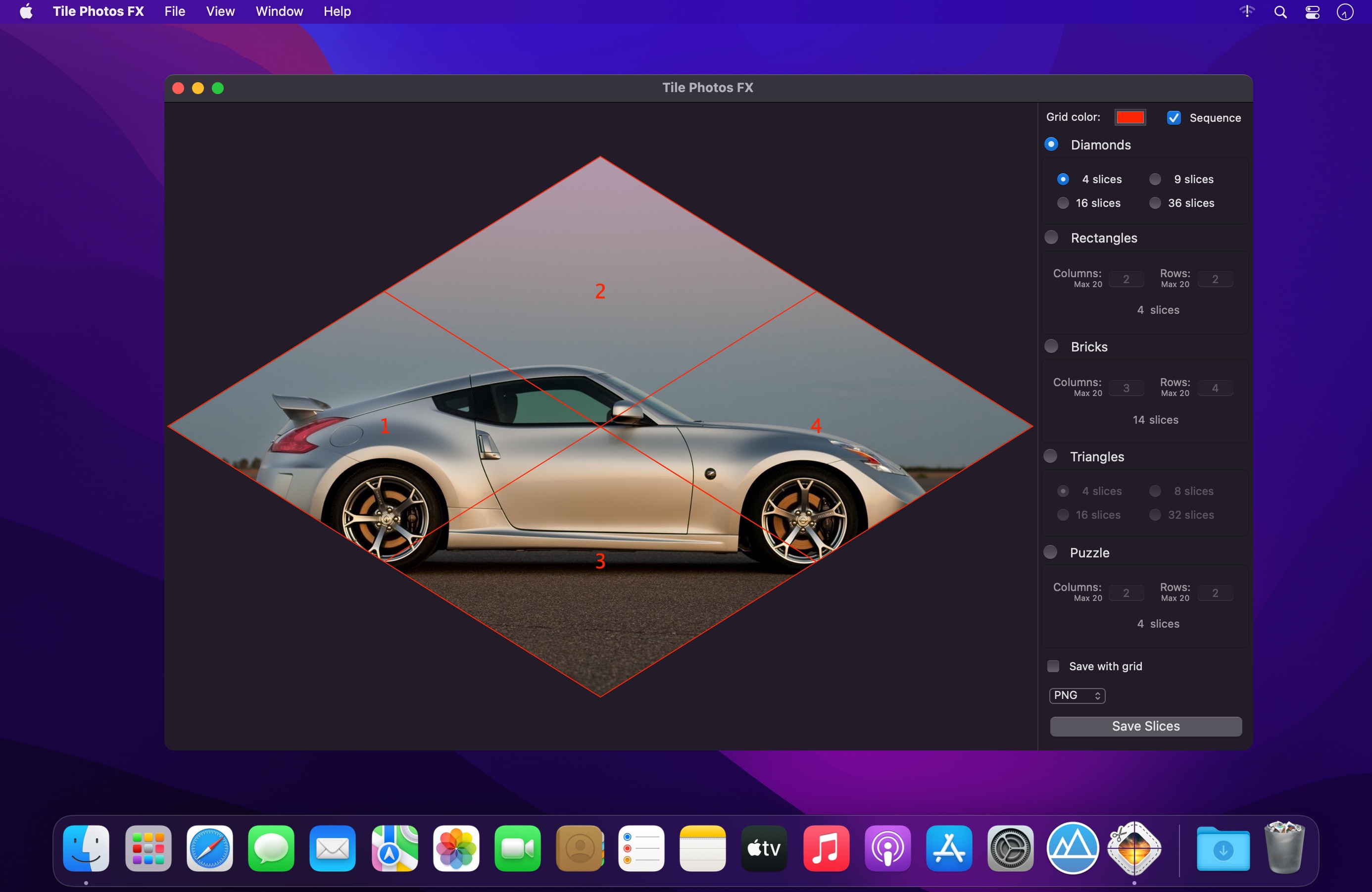Choose 9 slices for Diamonds
Image resolution: width=1372 pixels, height=892 pixels.
click(1155, 179)
